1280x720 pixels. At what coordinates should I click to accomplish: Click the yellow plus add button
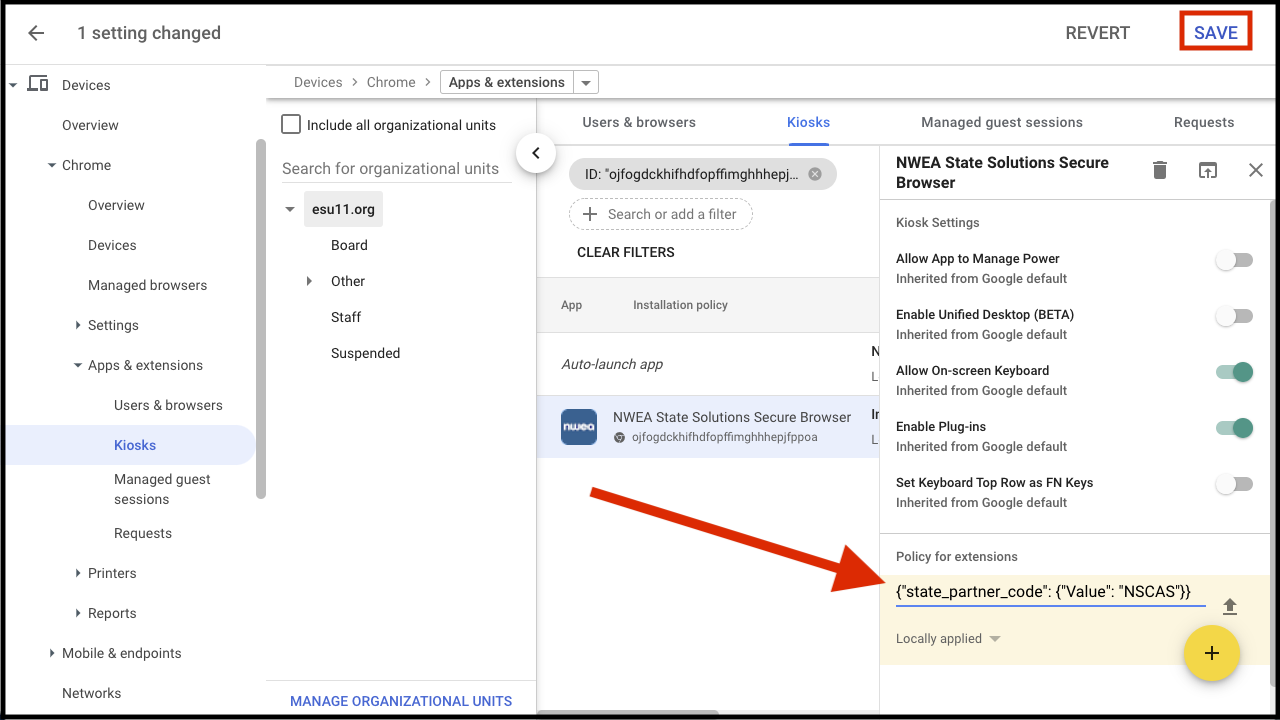point(1212,653)
